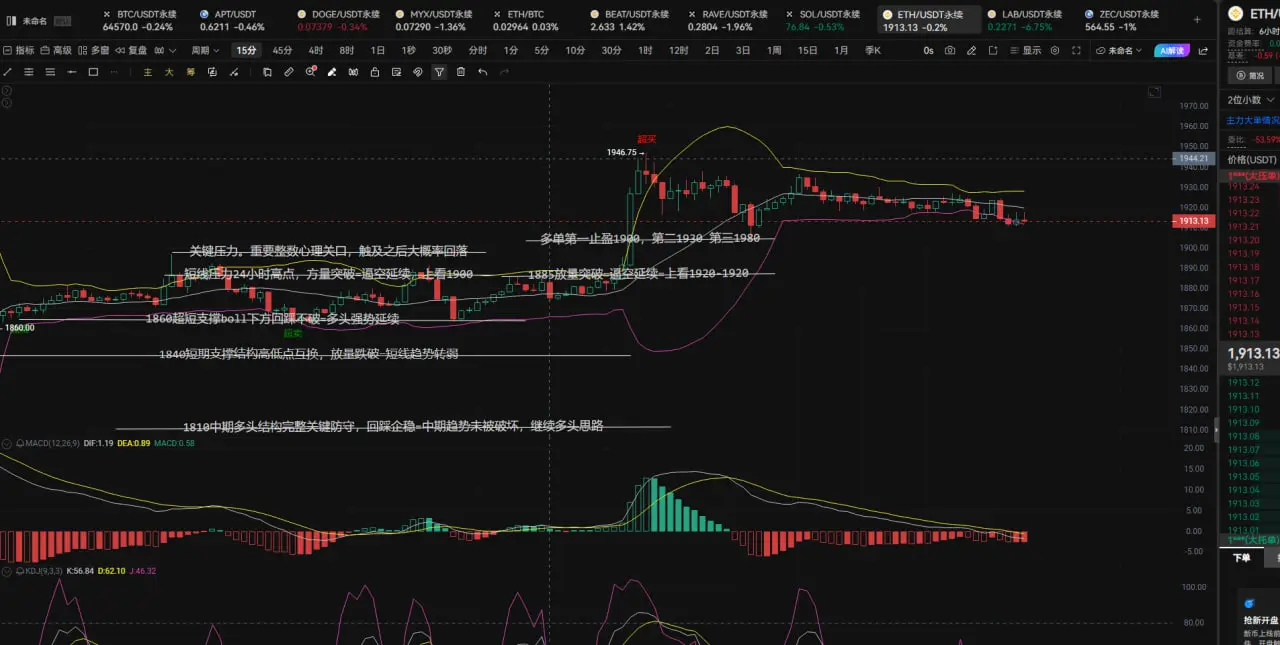Viewport: 1280px width, 645px height.
Task: Open the 指标 indicators button
Action: 18,50
